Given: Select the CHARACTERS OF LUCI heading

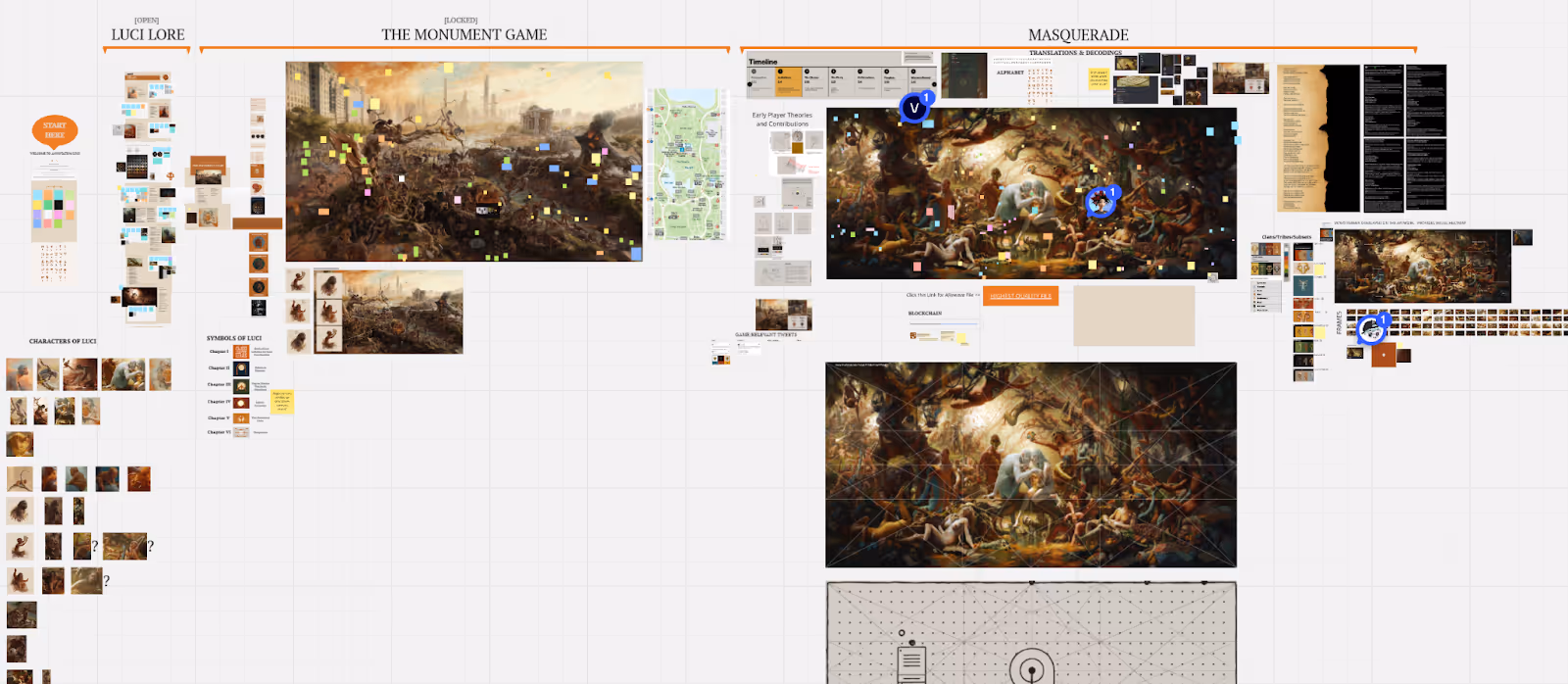Looking at the screenshot, I should pyautogui.click(x=63, y=341).
